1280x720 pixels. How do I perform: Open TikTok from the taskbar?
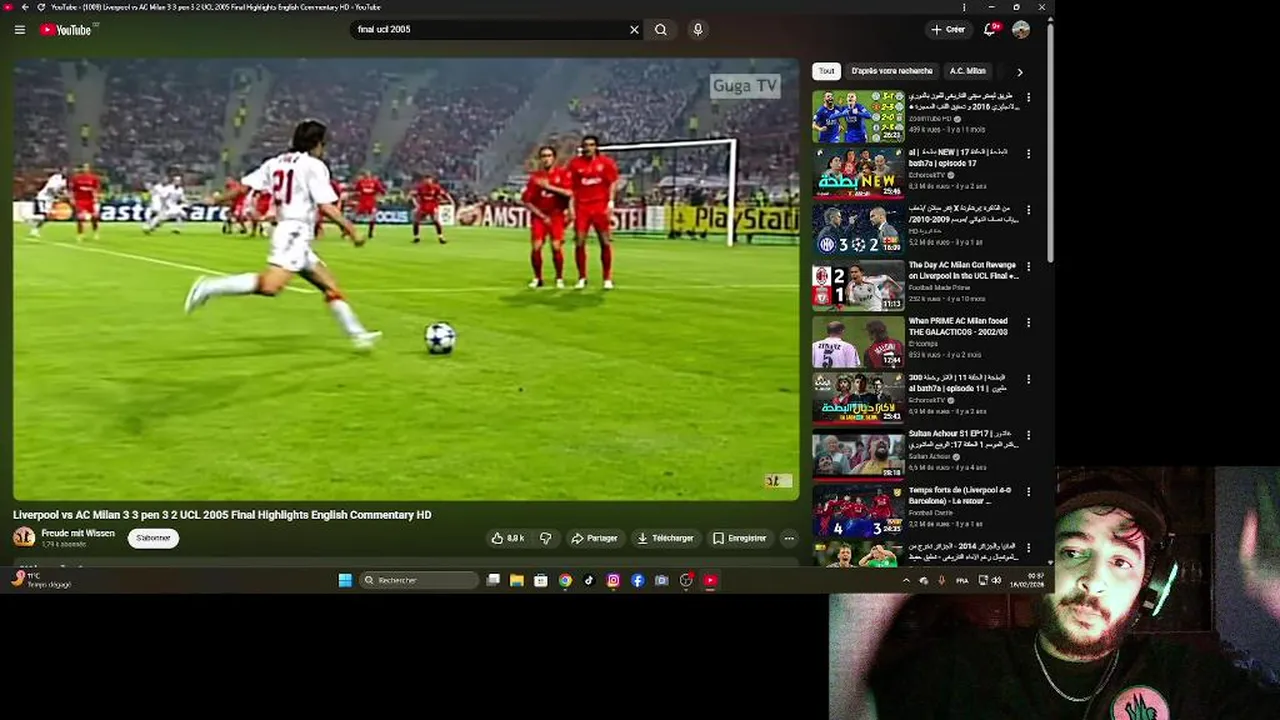click(x=589, y=580)
